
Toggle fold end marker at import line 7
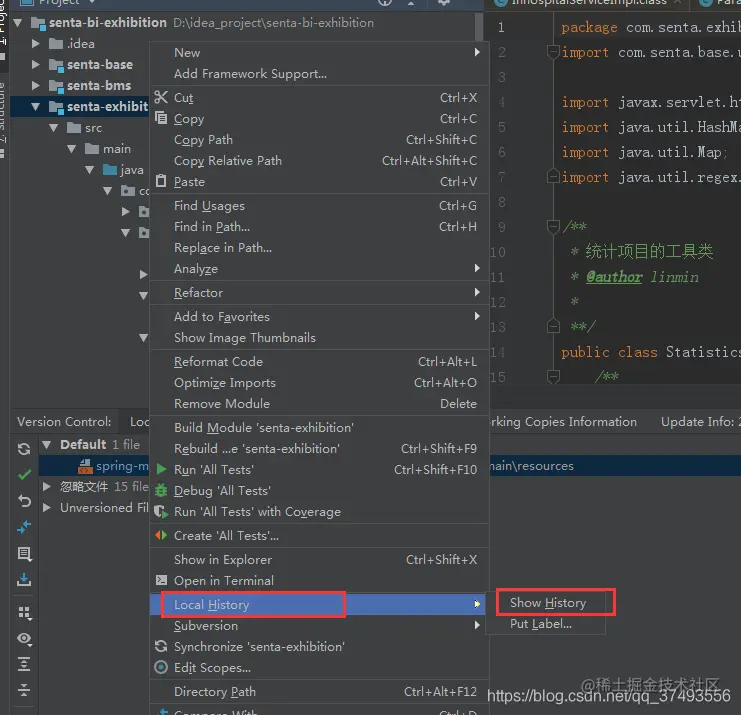tap(553, 177)
